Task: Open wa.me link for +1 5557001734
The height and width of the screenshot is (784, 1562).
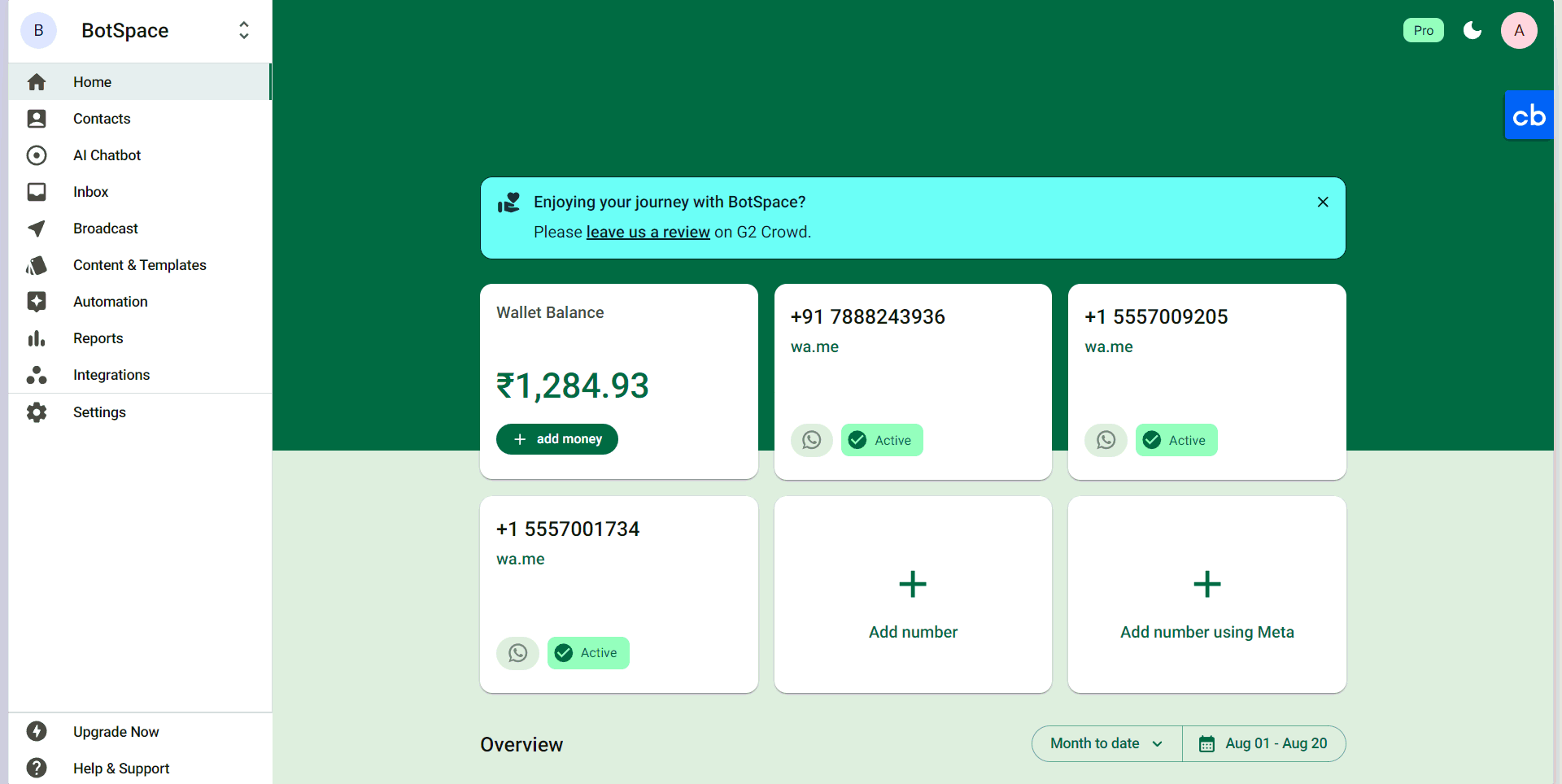Action: point(521,560)
